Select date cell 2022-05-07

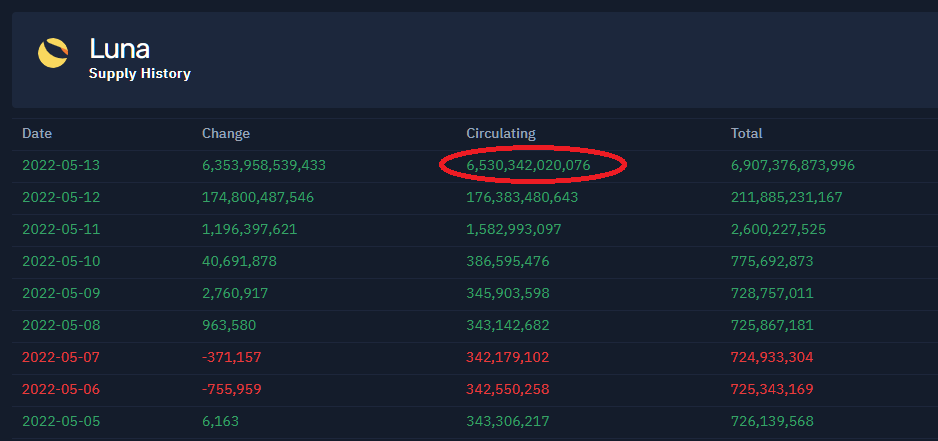tap(61, 357)
